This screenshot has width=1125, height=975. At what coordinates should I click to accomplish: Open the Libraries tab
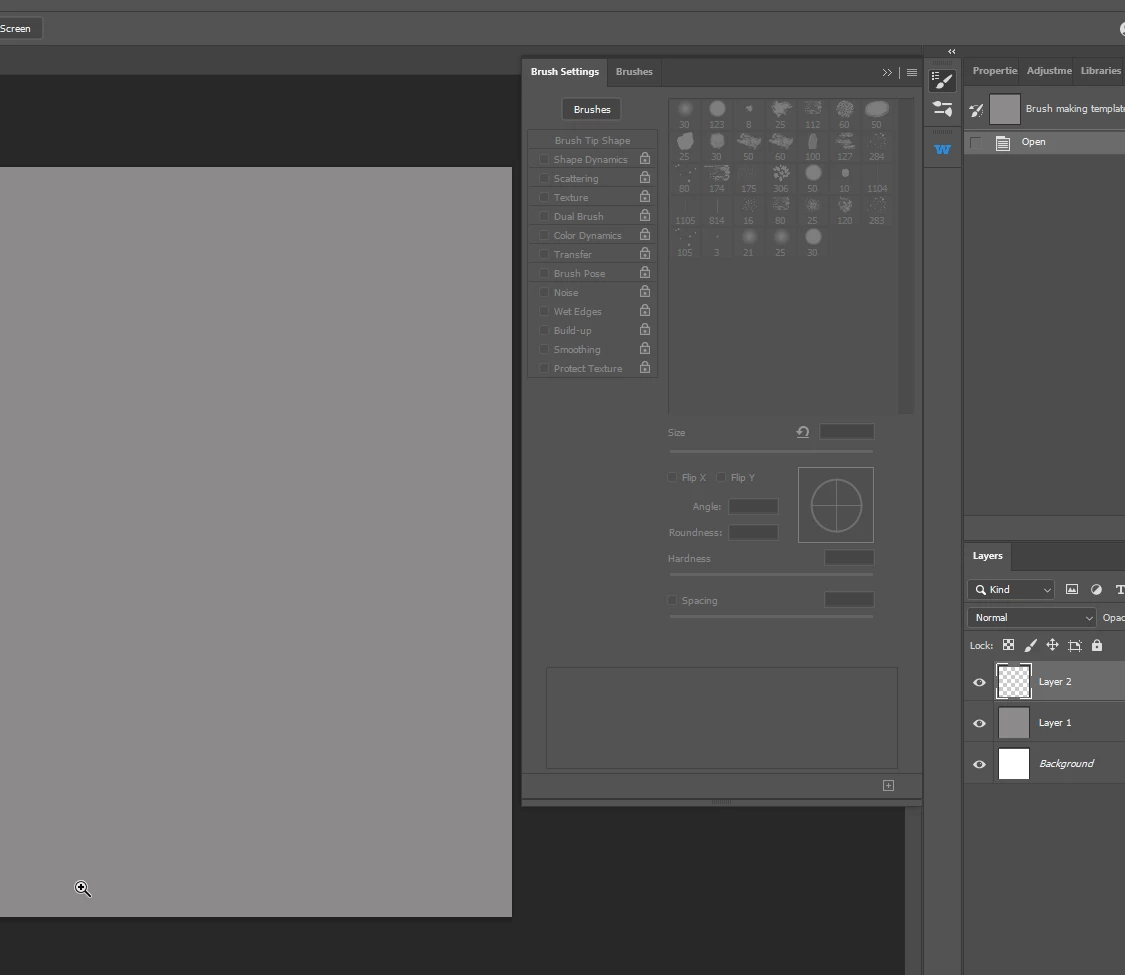click(x=1100, y=70)
